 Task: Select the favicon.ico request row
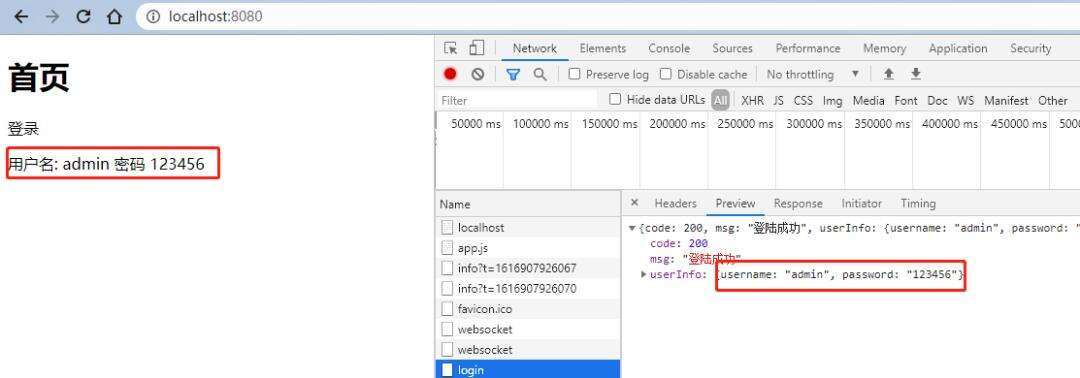click(528, 309)
